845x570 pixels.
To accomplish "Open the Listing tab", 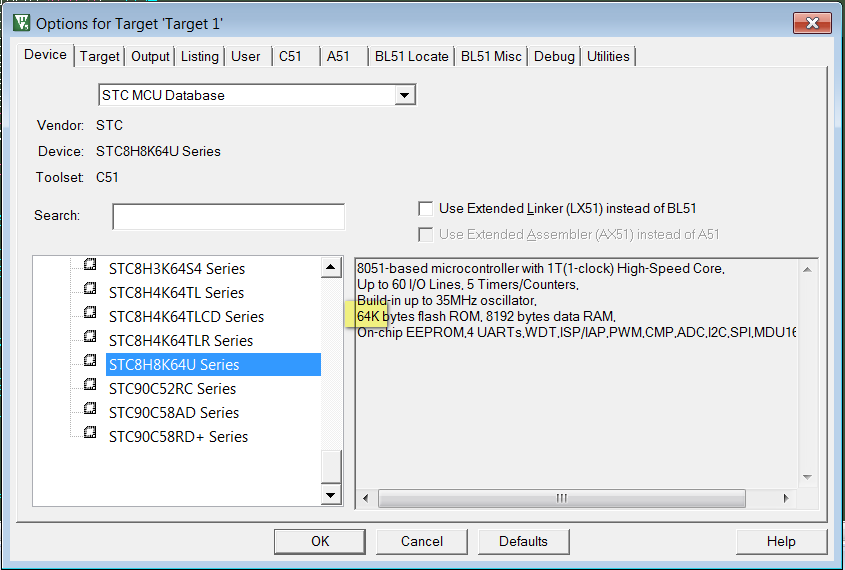I will 200,57.
